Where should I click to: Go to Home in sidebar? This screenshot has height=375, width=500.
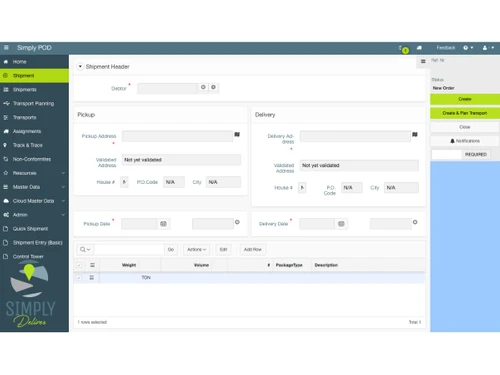(34, 62)
